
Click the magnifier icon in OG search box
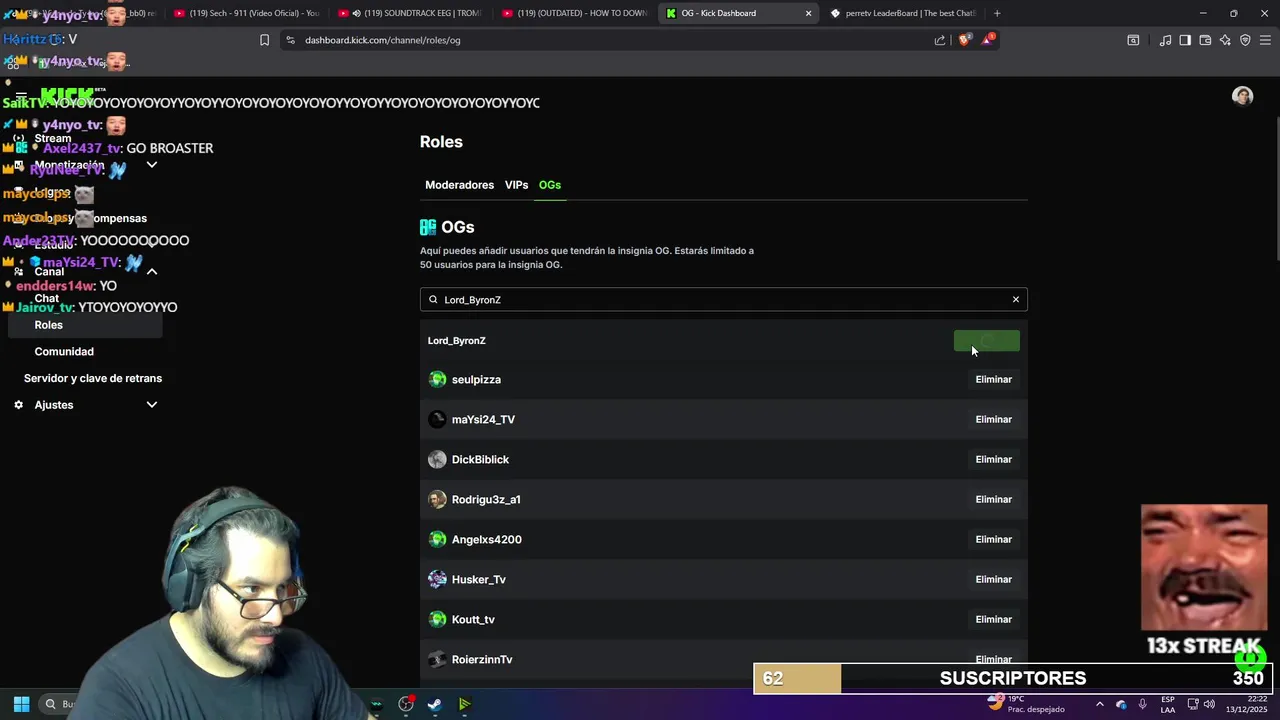click(x=433, y=299)
